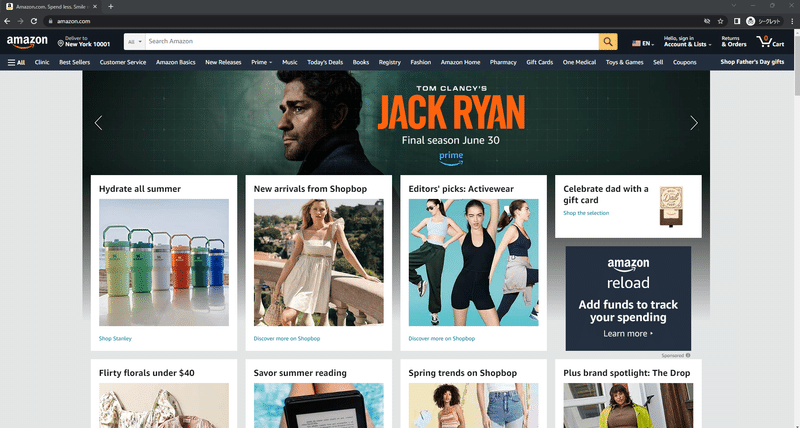The height and width of the screenshot is (428, 800).
Task: Close the Amazon.com browser tab
Action: 95,7
